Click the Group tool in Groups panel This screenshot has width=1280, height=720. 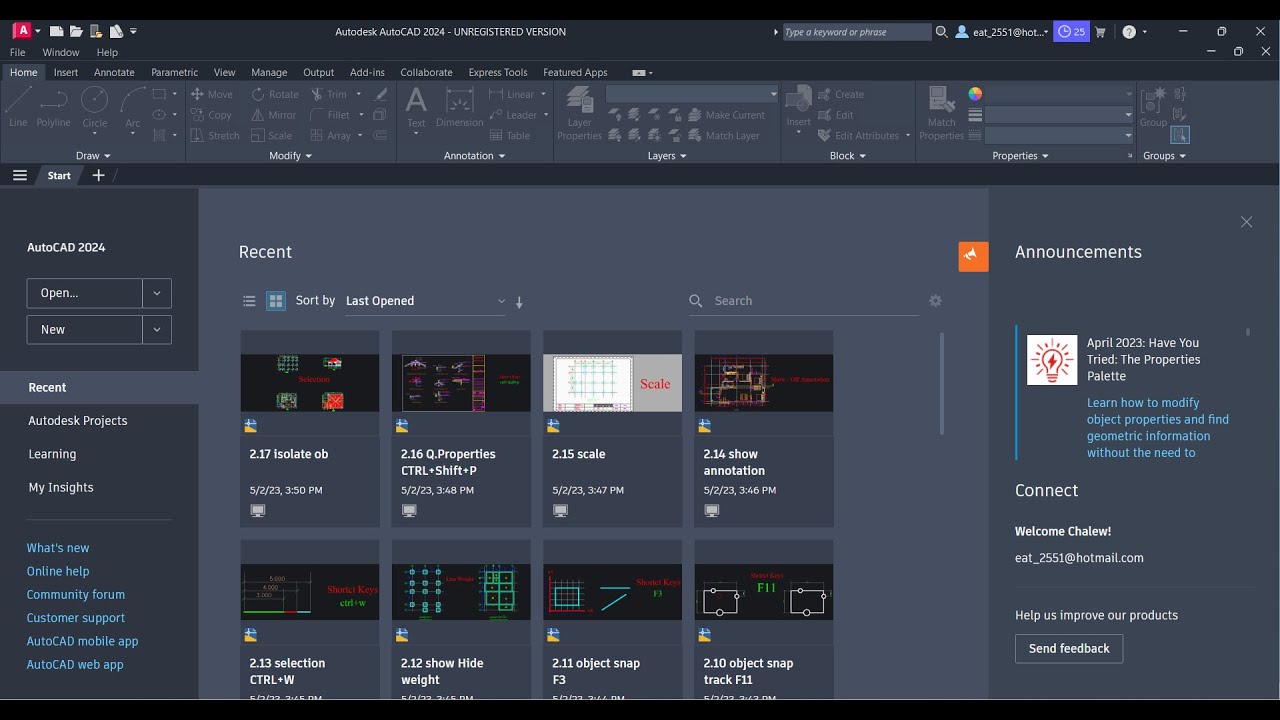pyautogui.click(x=1153, y=108)
